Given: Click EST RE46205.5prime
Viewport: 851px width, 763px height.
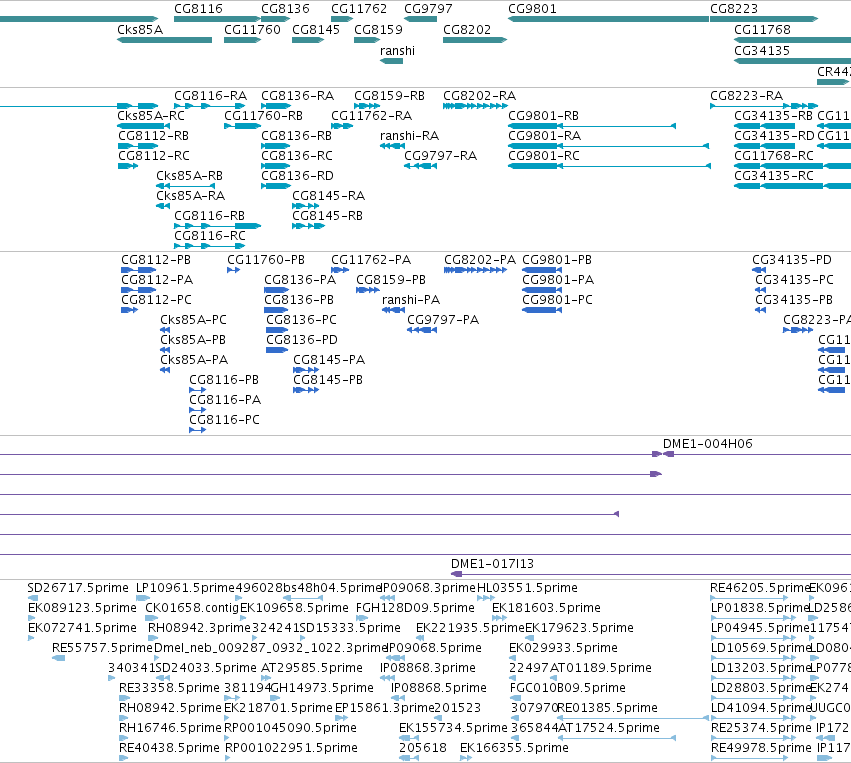Looking at the screenshot, I should pyautogui.click(x=760, y=588).
